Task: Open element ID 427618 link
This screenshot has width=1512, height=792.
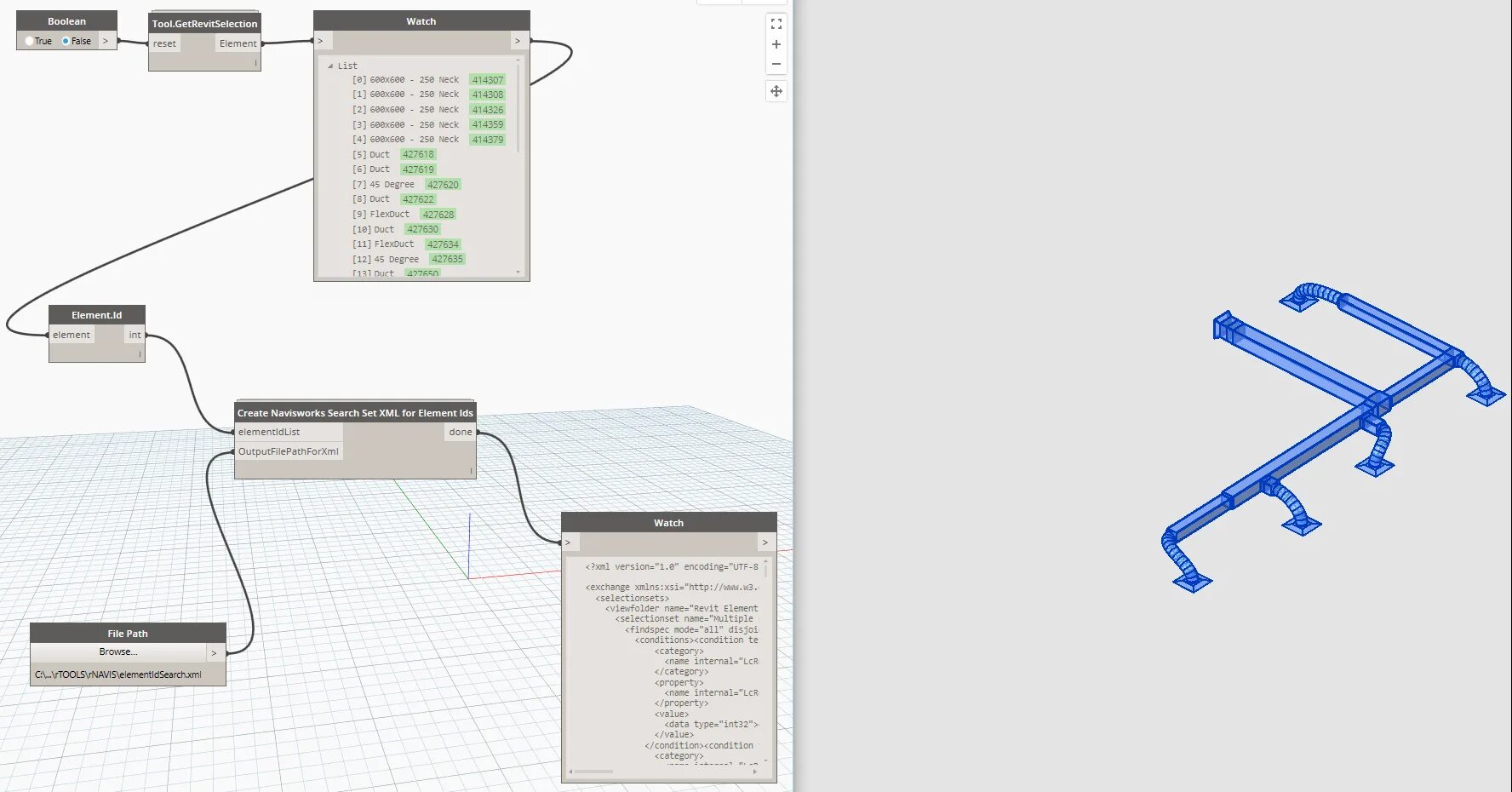Action: pos(418,154)
